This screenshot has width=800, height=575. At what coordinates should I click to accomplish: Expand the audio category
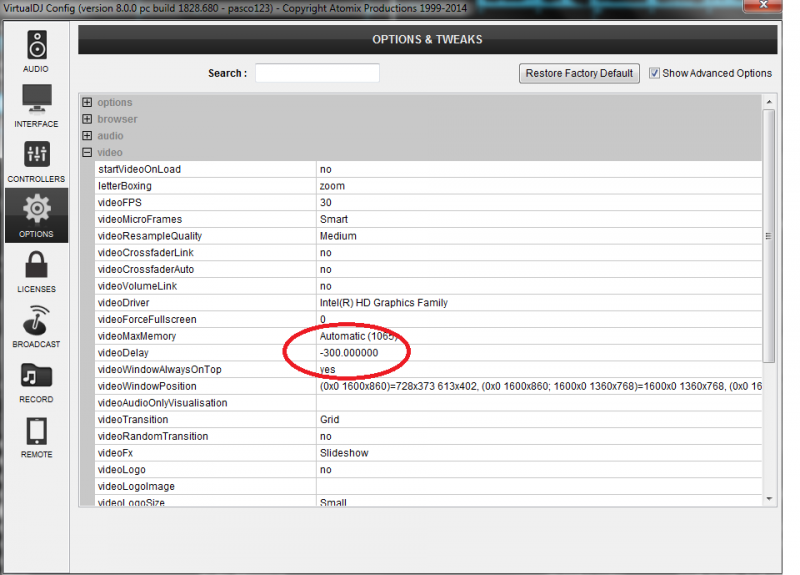pos(87,136)
